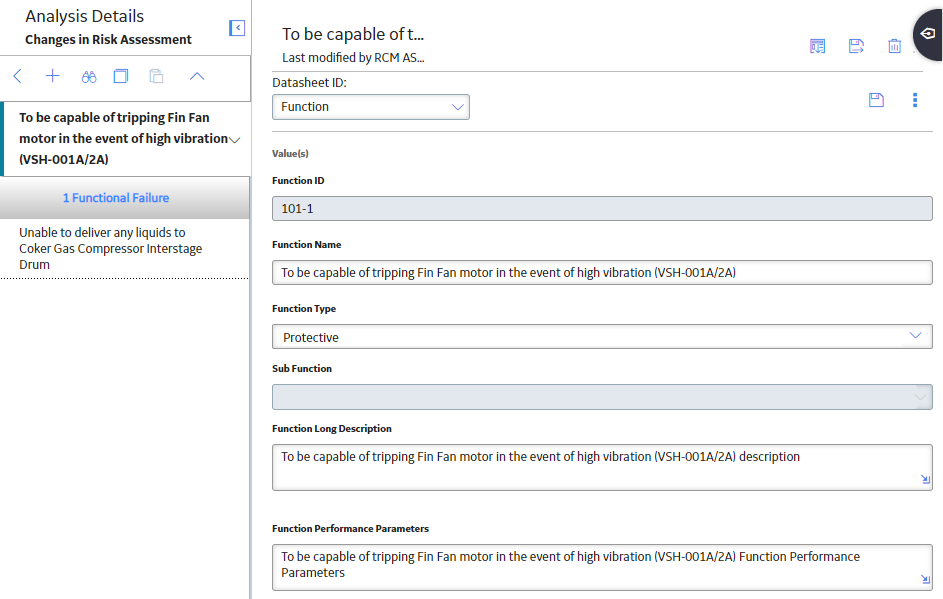Open the reference documents icon in the header
943x599 pixels.
[x=817, y=46]
